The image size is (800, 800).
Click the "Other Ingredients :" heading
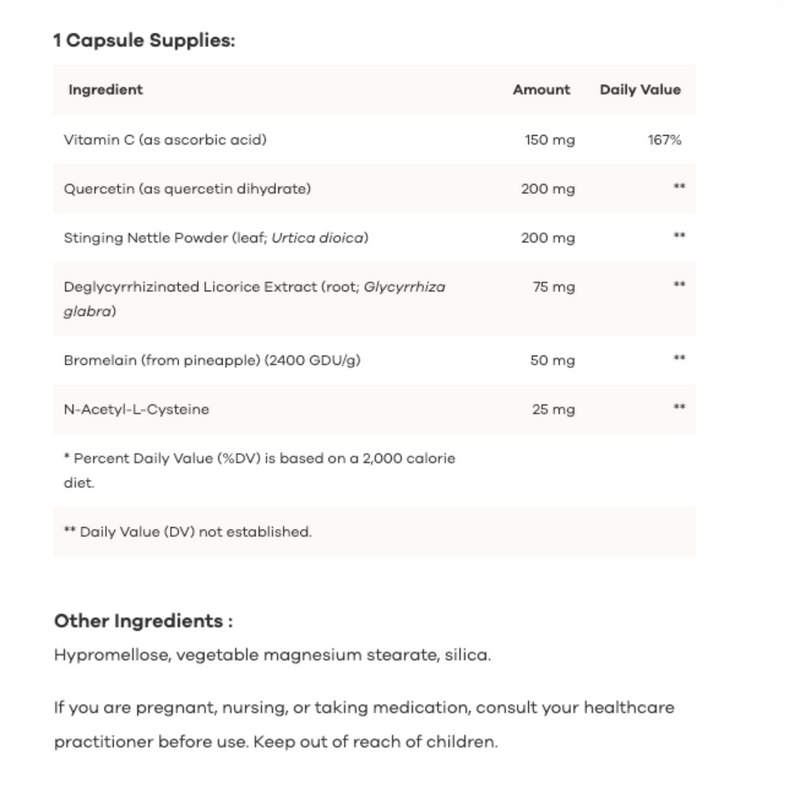[143, 621]
